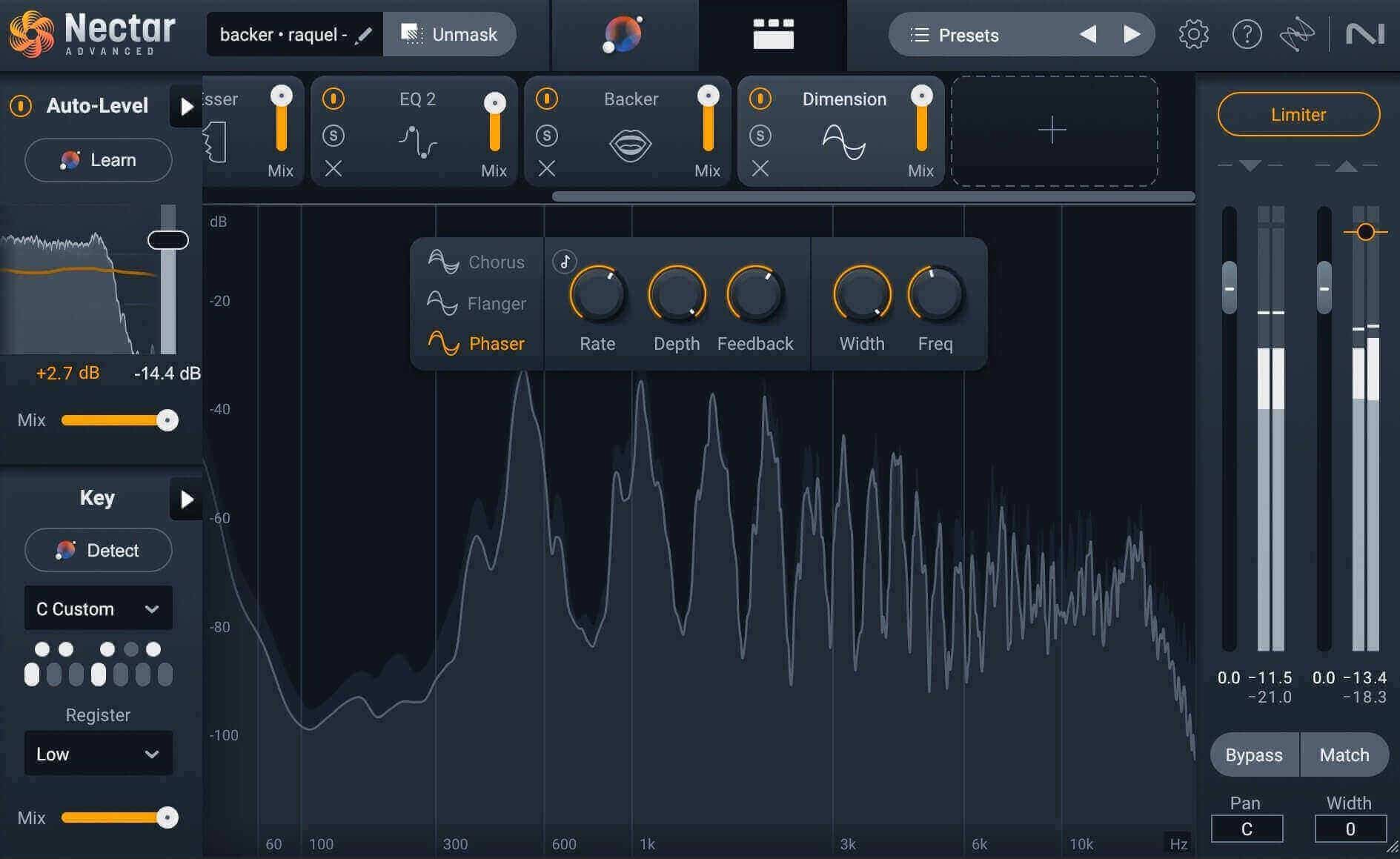Screen dimensions: 1400x859
Task: Click the Depth knob
Action: point(677,294)
